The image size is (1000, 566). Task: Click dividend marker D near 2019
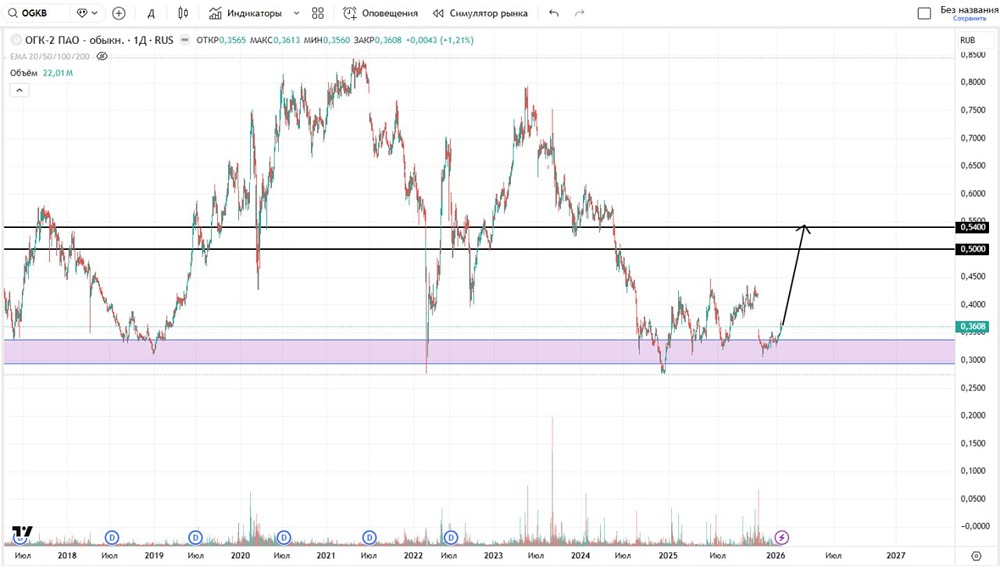[195, 537]
